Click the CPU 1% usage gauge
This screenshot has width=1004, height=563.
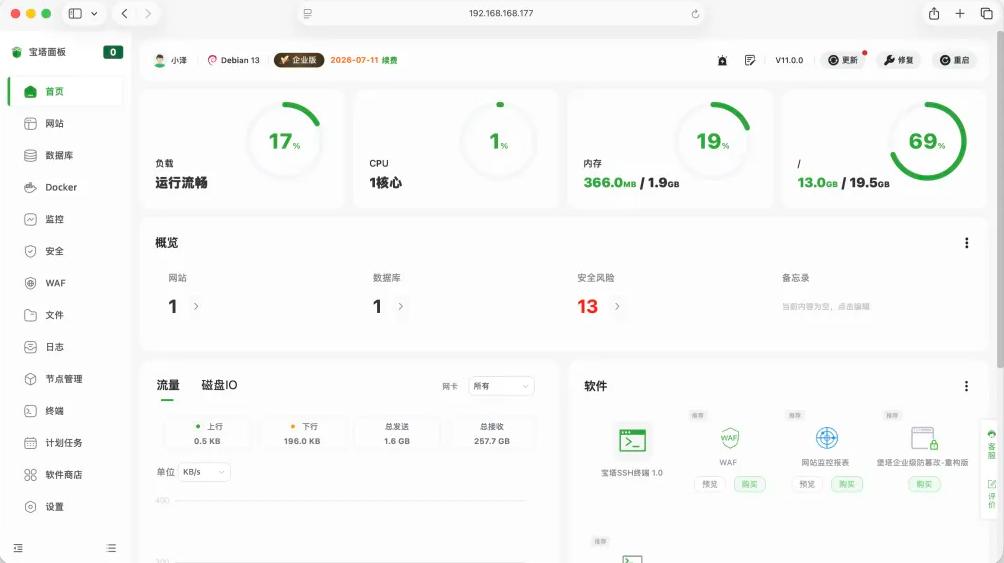(x=499, y=141)
